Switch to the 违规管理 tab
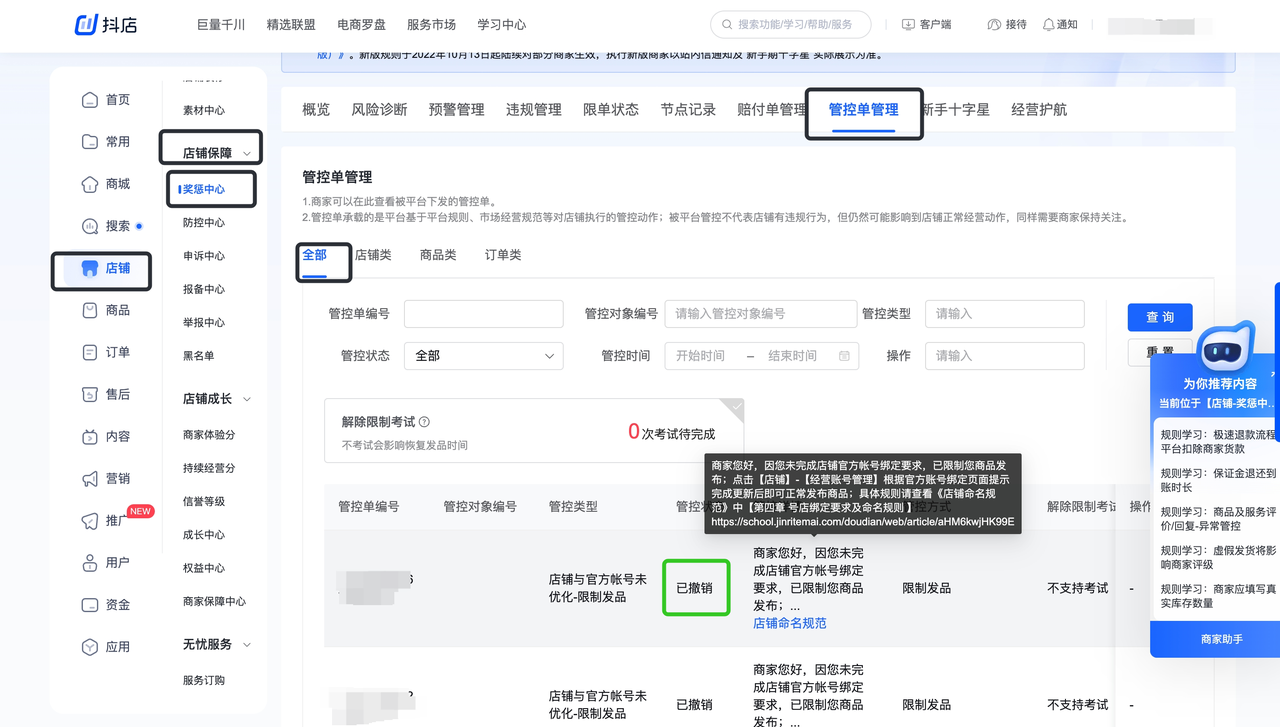The width and height of the screenshot is (1280, 727). point(533,110)
